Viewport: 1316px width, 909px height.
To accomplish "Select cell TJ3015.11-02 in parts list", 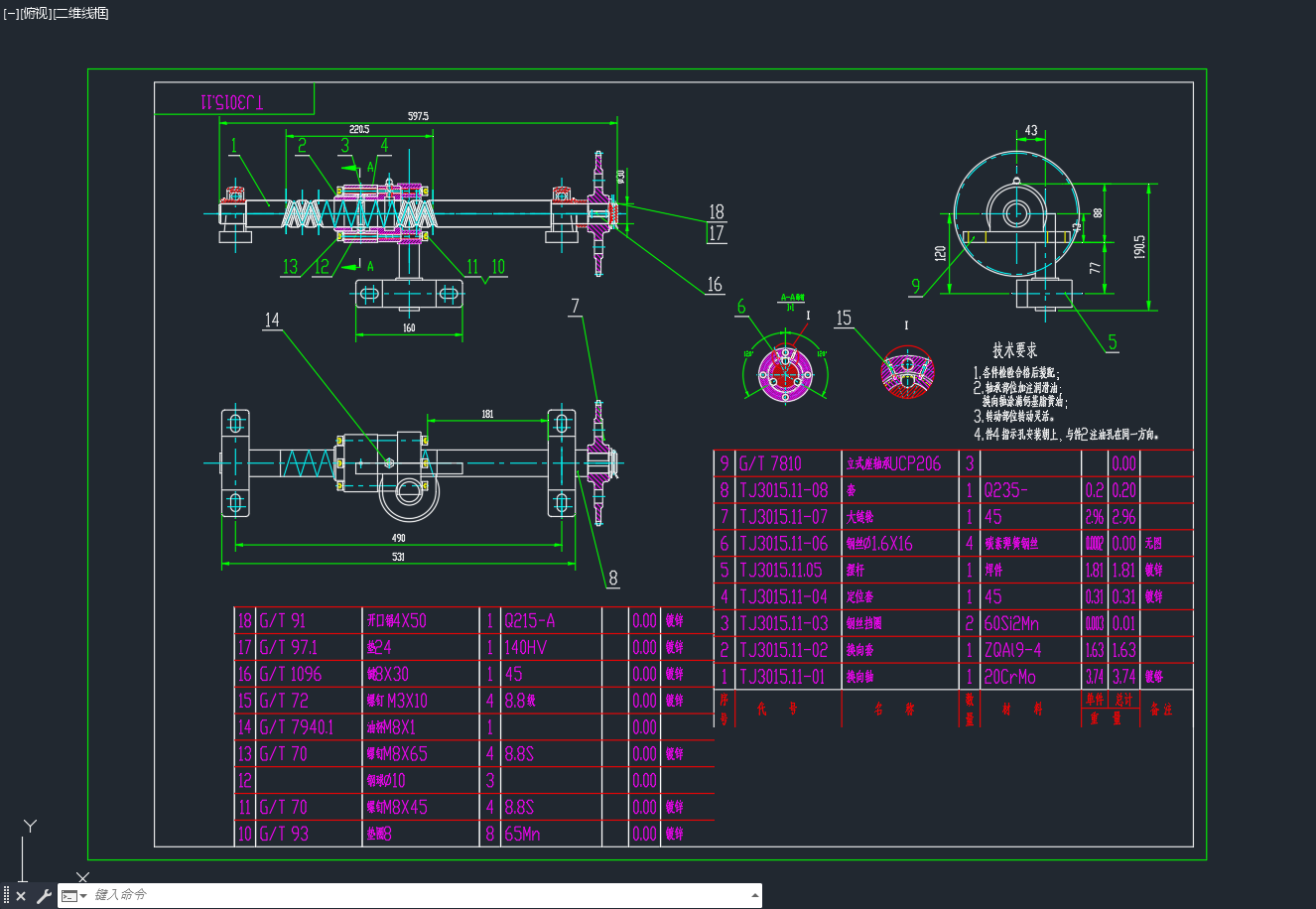I will (784, 650).
